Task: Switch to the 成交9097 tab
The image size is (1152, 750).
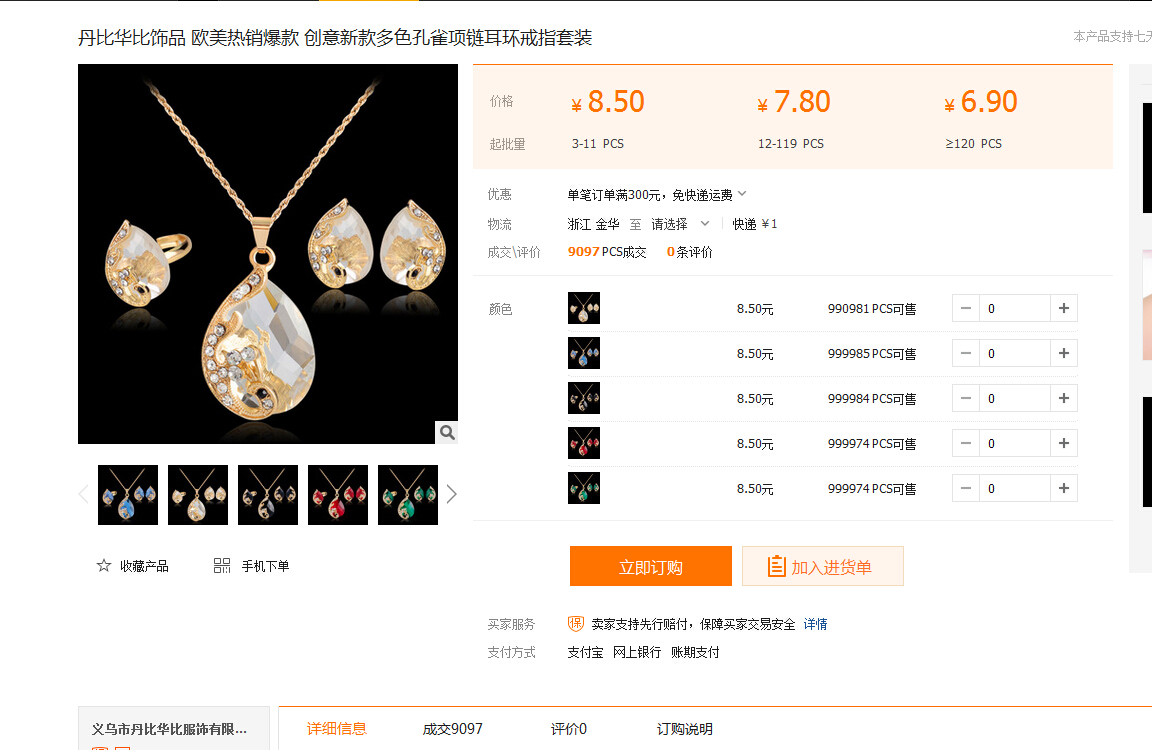Action: (x=453, y=729)
